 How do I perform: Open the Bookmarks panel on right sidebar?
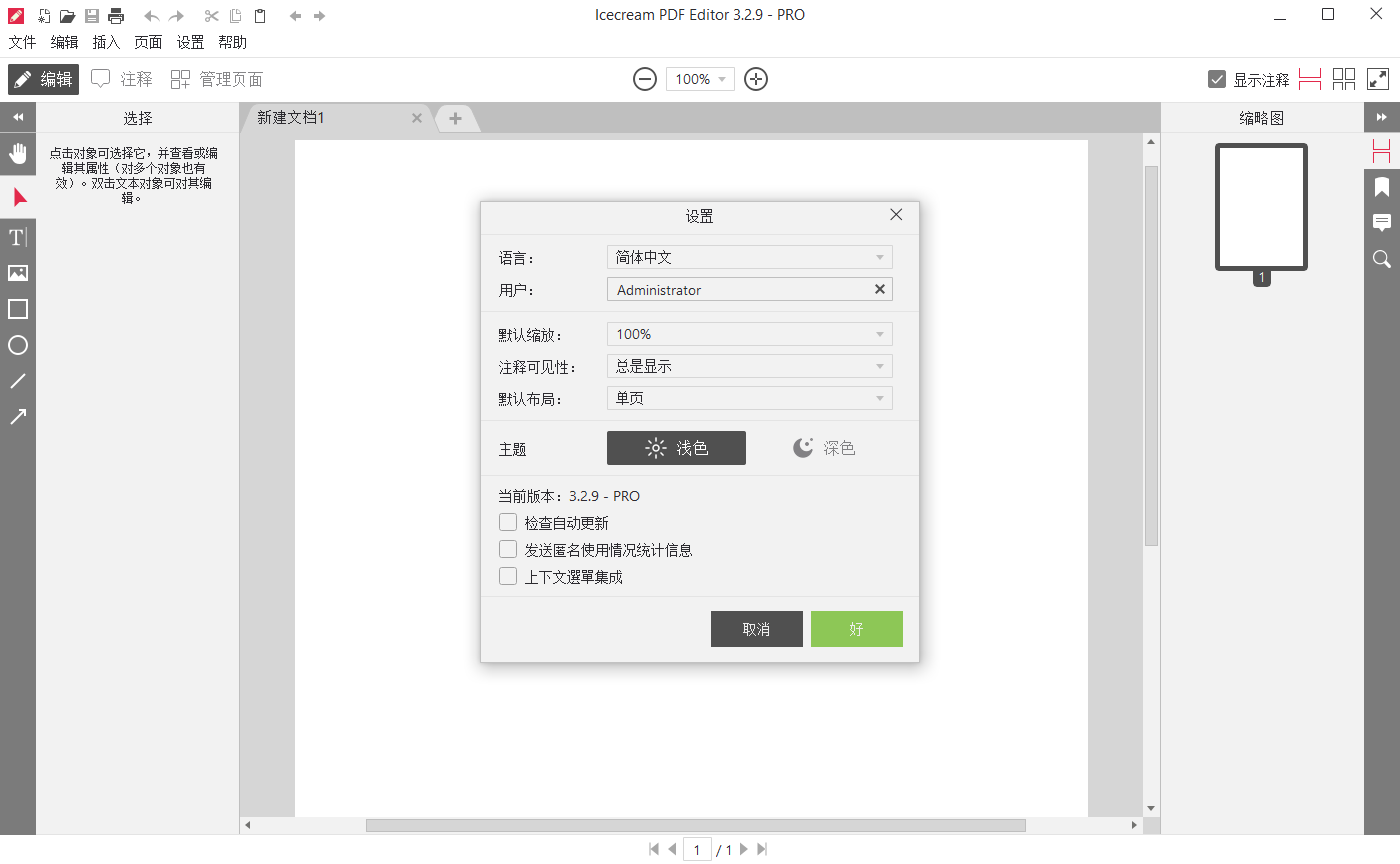click(x=1382, y=186)
